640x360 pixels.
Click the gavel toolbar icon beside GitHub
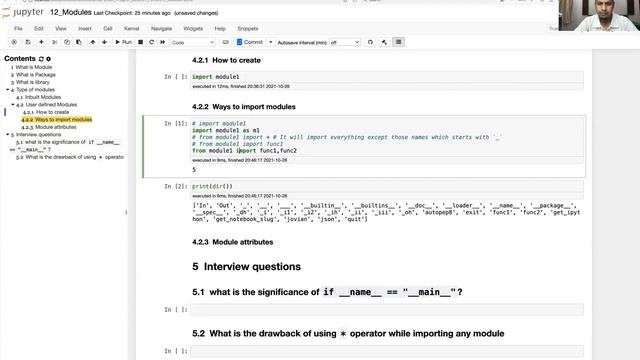pos(384,42)
